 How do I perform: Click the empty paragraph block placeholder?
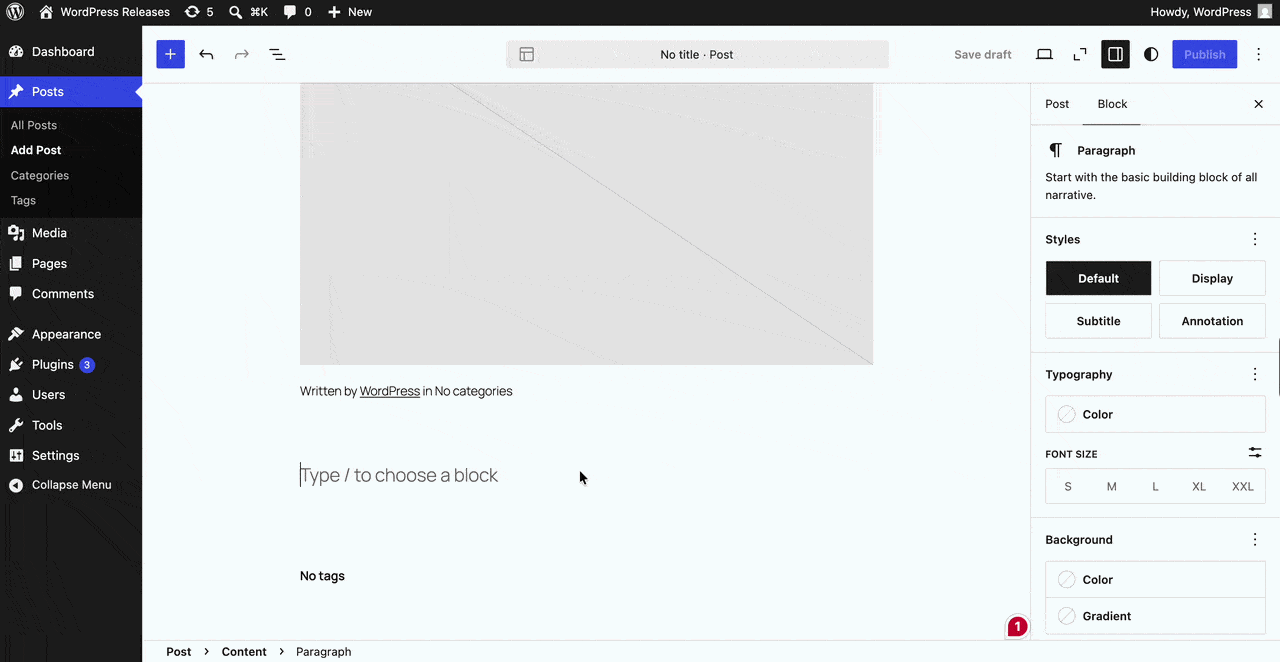click(586, 475)
